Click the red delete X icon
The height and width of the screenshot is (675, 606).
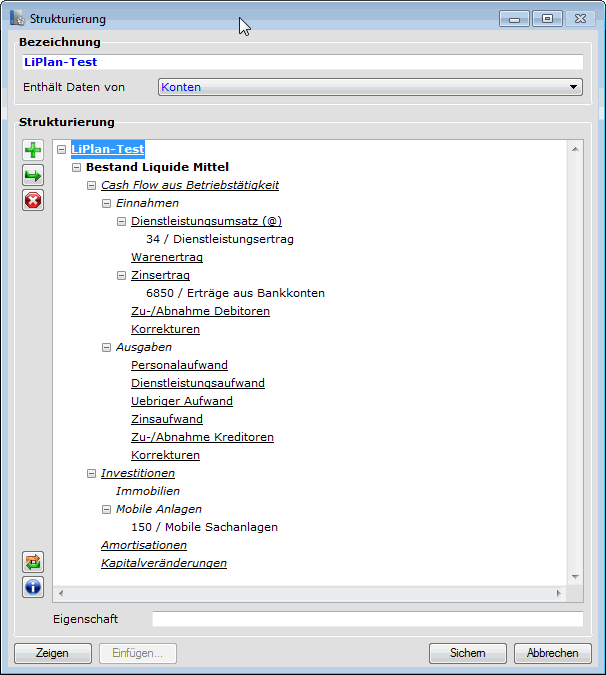point(33,201)
